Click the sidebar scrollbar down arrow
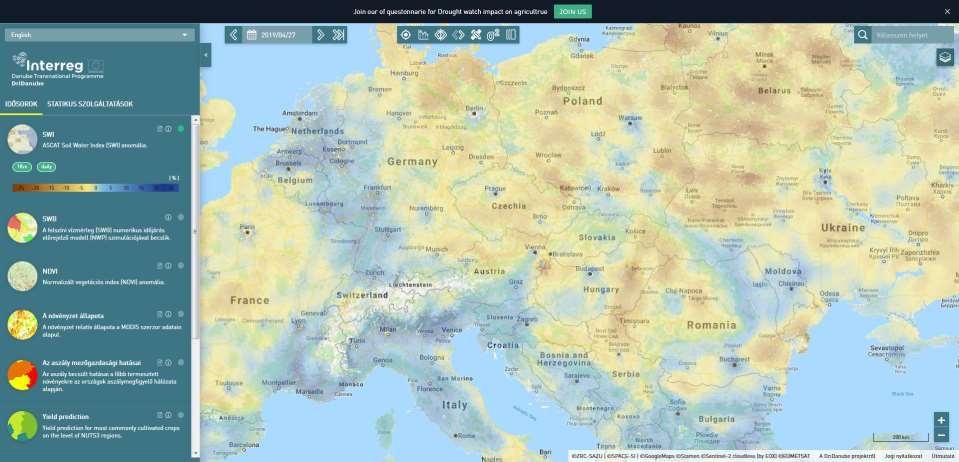Image resolution: width=959 pixels, height=462 pixels. tap(196, 453)
